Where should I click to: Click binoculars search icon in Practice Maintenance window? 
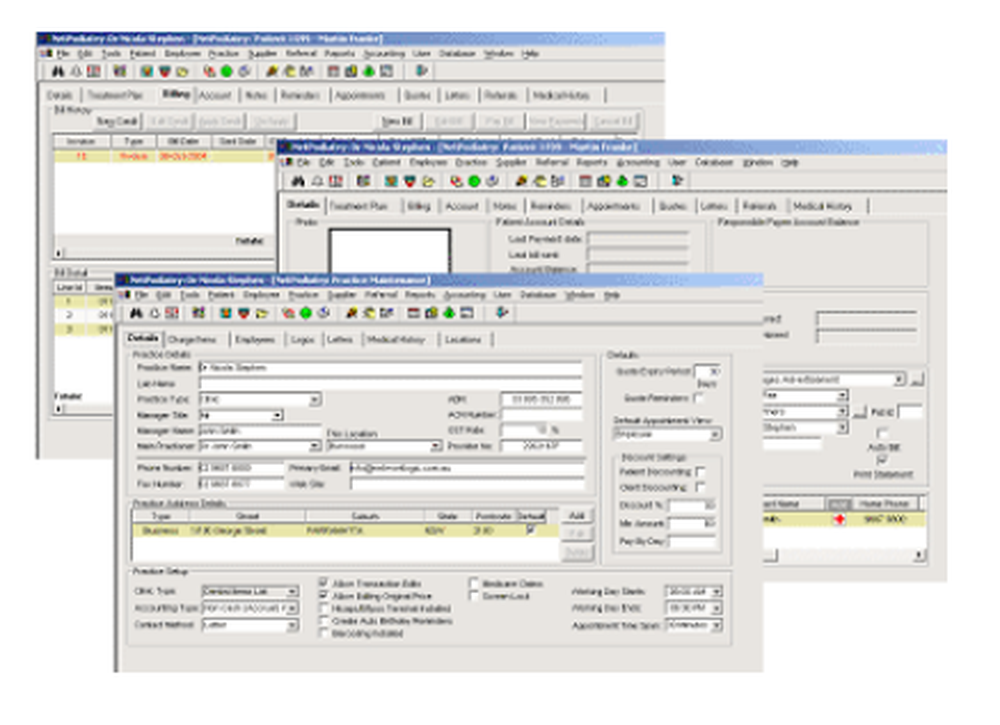136,313
